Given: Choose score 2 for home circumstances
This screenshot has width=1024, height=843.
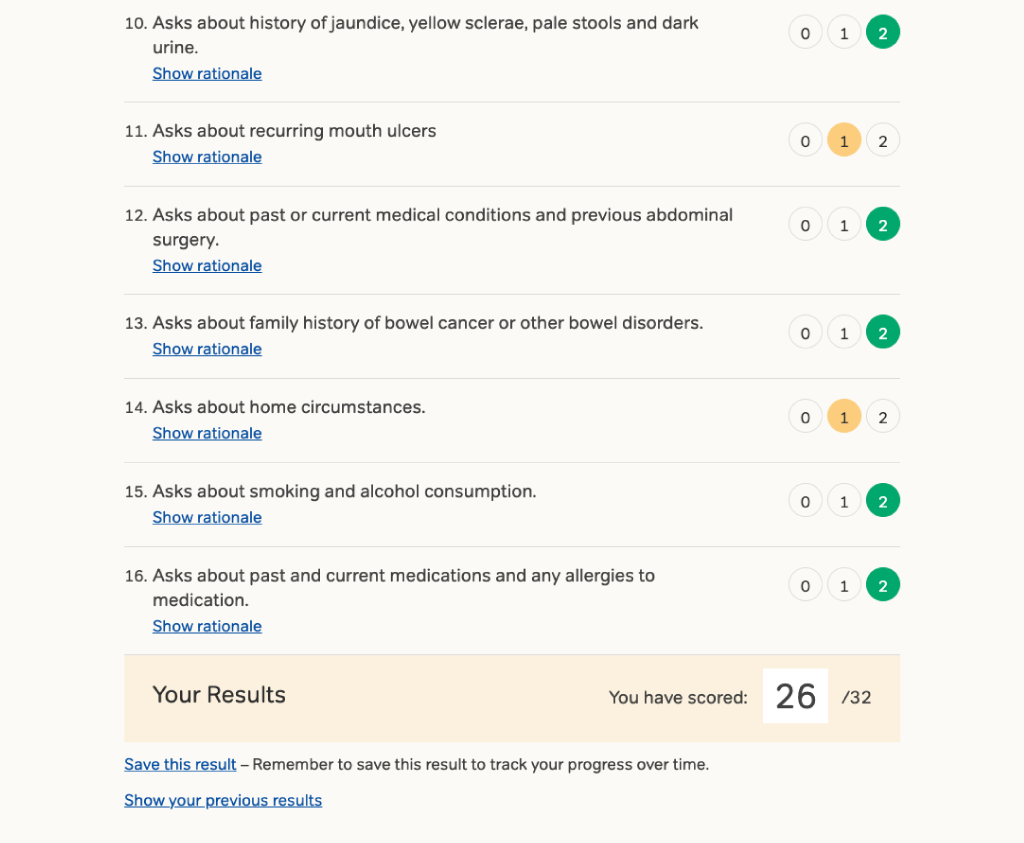Looking at the screenshot, I should coord(882,418).
